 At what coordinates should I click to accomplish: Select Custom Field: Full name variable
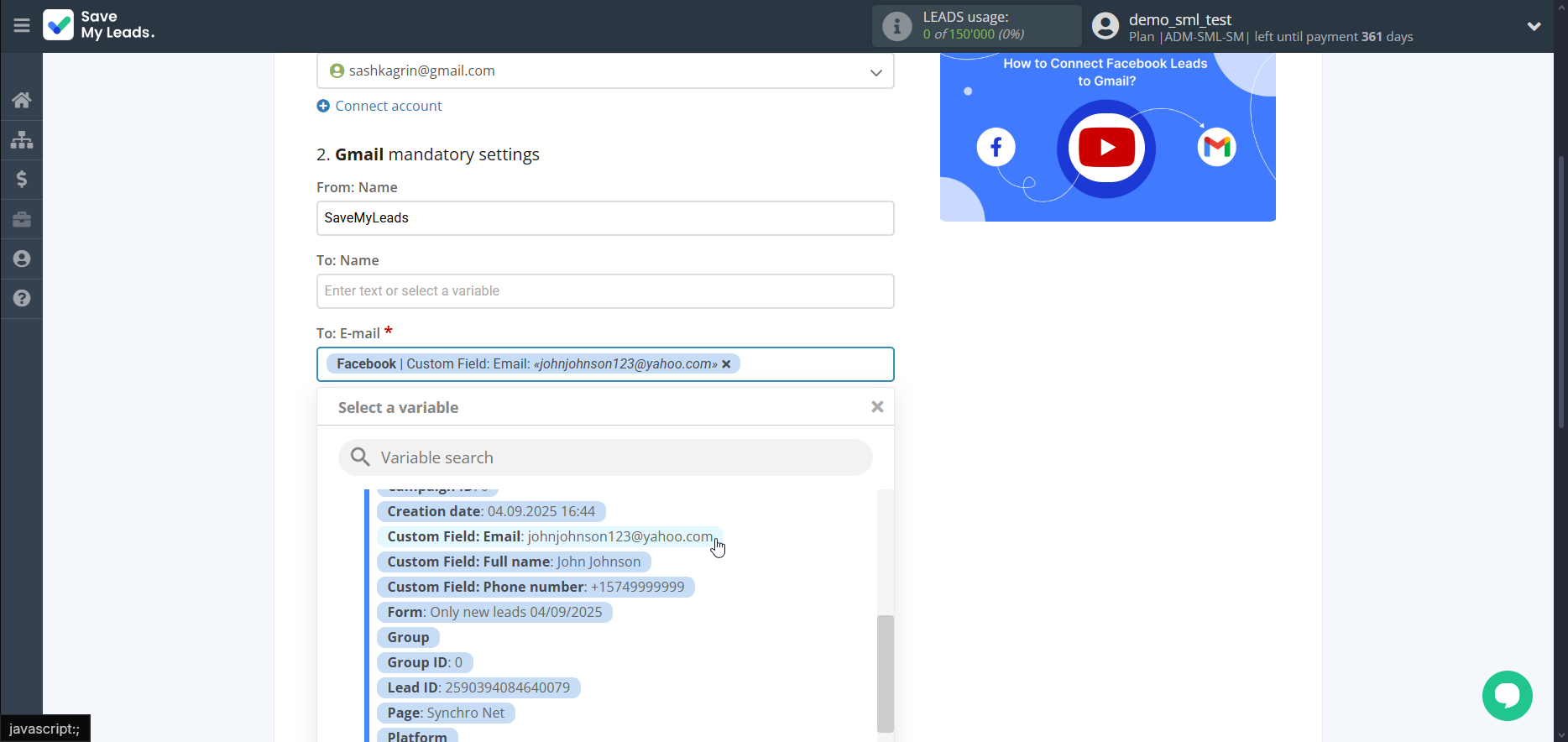click(x=513, y=562)
